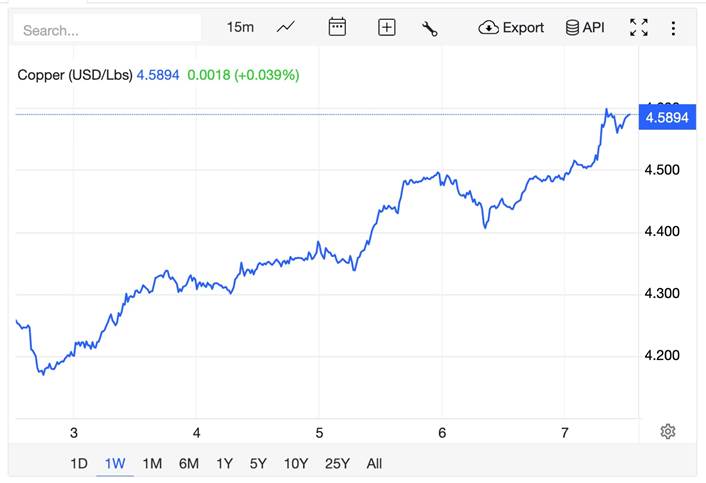Choose the 5Y time range
This screenshot has width=706, height=483.
pos(258,463)
